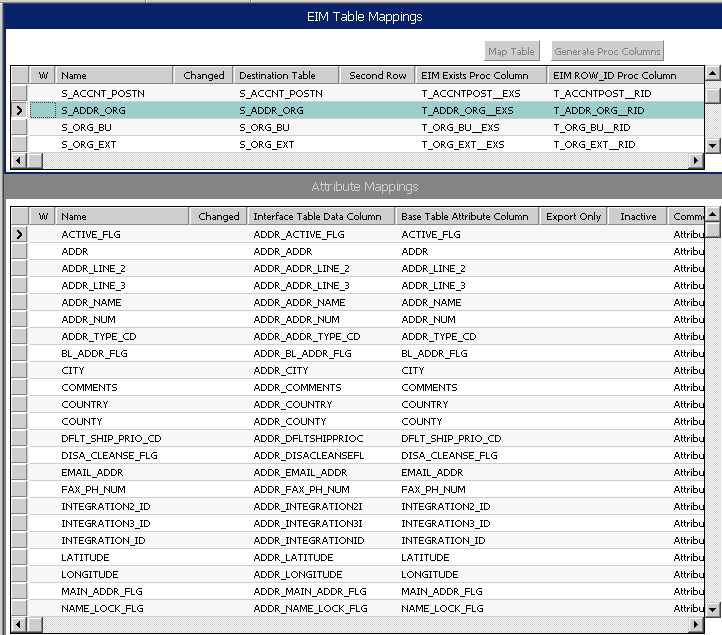The width and height of the screenshot is (722, 635).
Task: Click the Inactive column header
Action: pyautogui.click(x=638, y=216)
